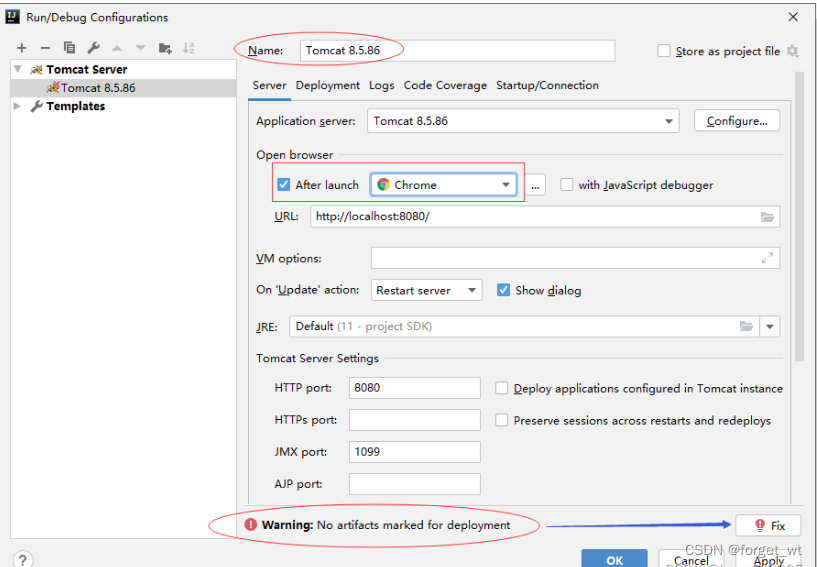
Task: Click the HTTPs port field
Action: tap(414, 420)
